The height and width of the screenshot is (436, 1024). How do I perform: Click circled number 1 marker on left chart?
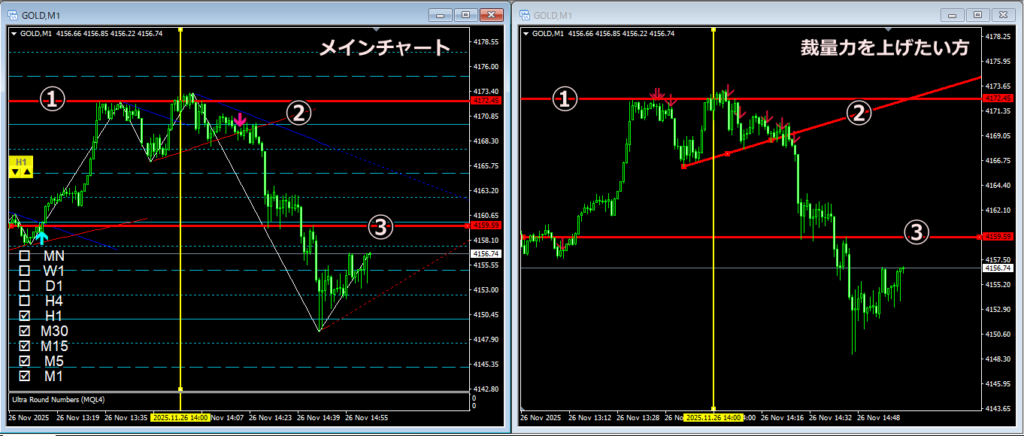point(52,99)
